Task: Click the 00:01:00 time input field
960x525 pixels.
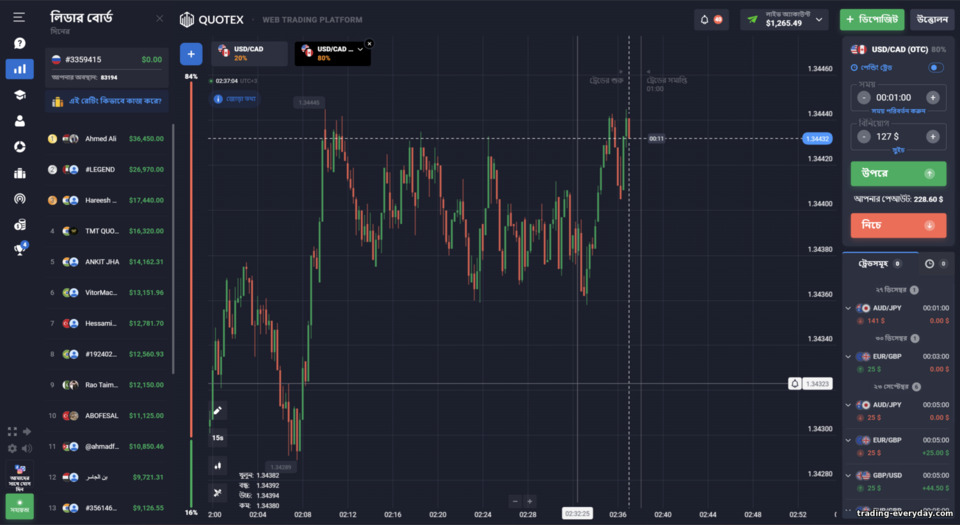Action: coord(898,97)
